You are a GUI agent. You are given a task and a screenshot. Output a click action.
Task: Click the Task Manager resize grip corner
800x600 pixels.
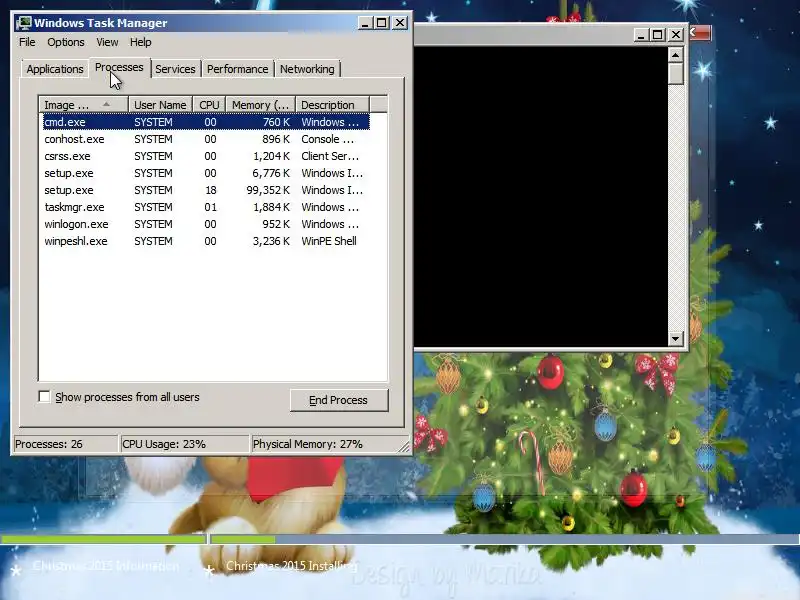click(404, 447)
